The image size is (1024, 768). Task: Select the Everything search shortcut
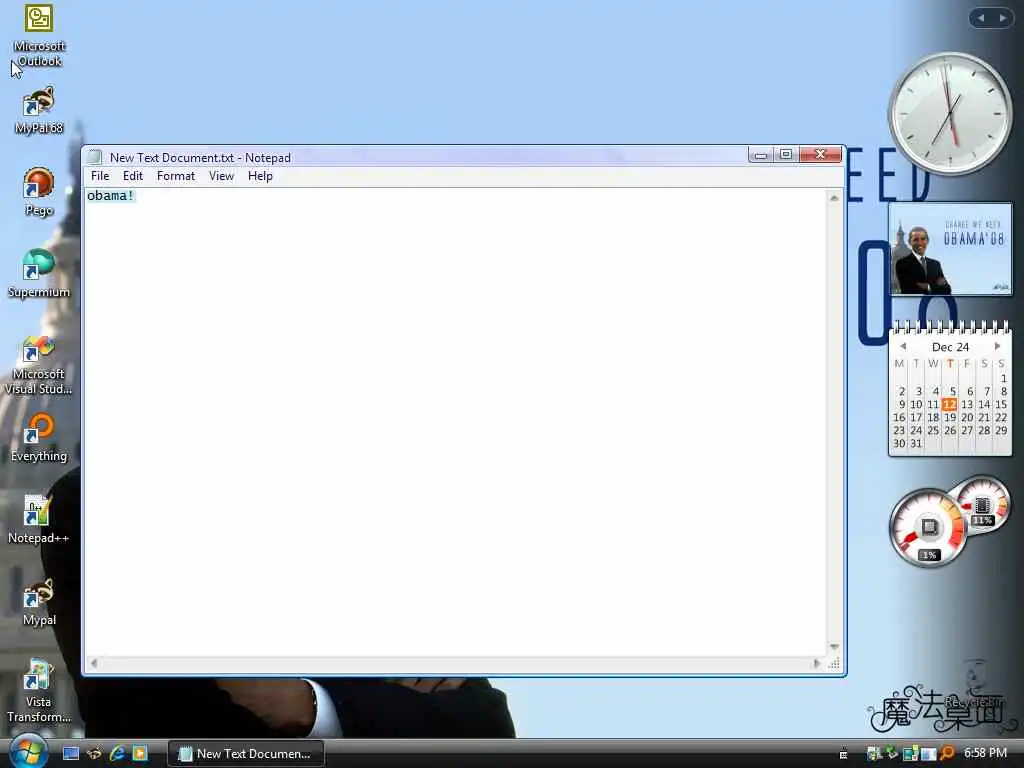39,438
